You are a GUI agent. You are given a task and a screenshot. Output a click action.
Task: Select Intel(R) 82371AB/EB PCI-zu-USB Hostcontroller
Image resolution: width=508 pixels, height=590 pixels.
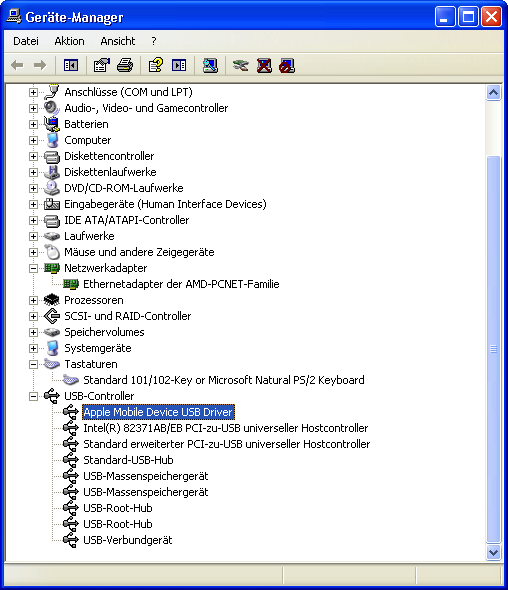(225, 428)
